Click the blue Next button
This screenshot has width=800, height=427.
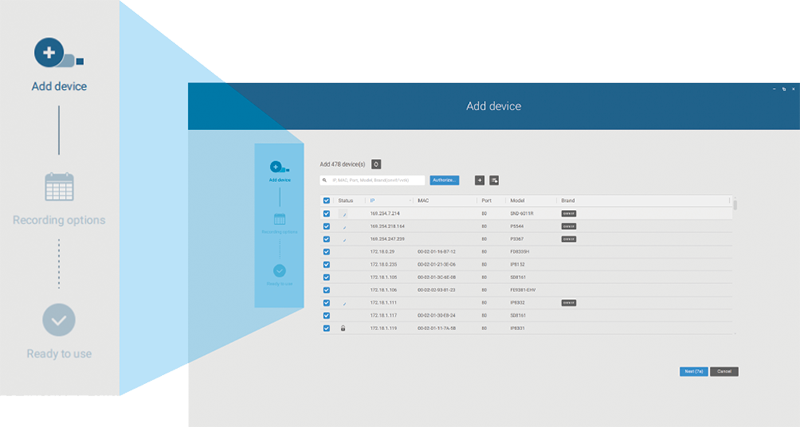(693, 371)
